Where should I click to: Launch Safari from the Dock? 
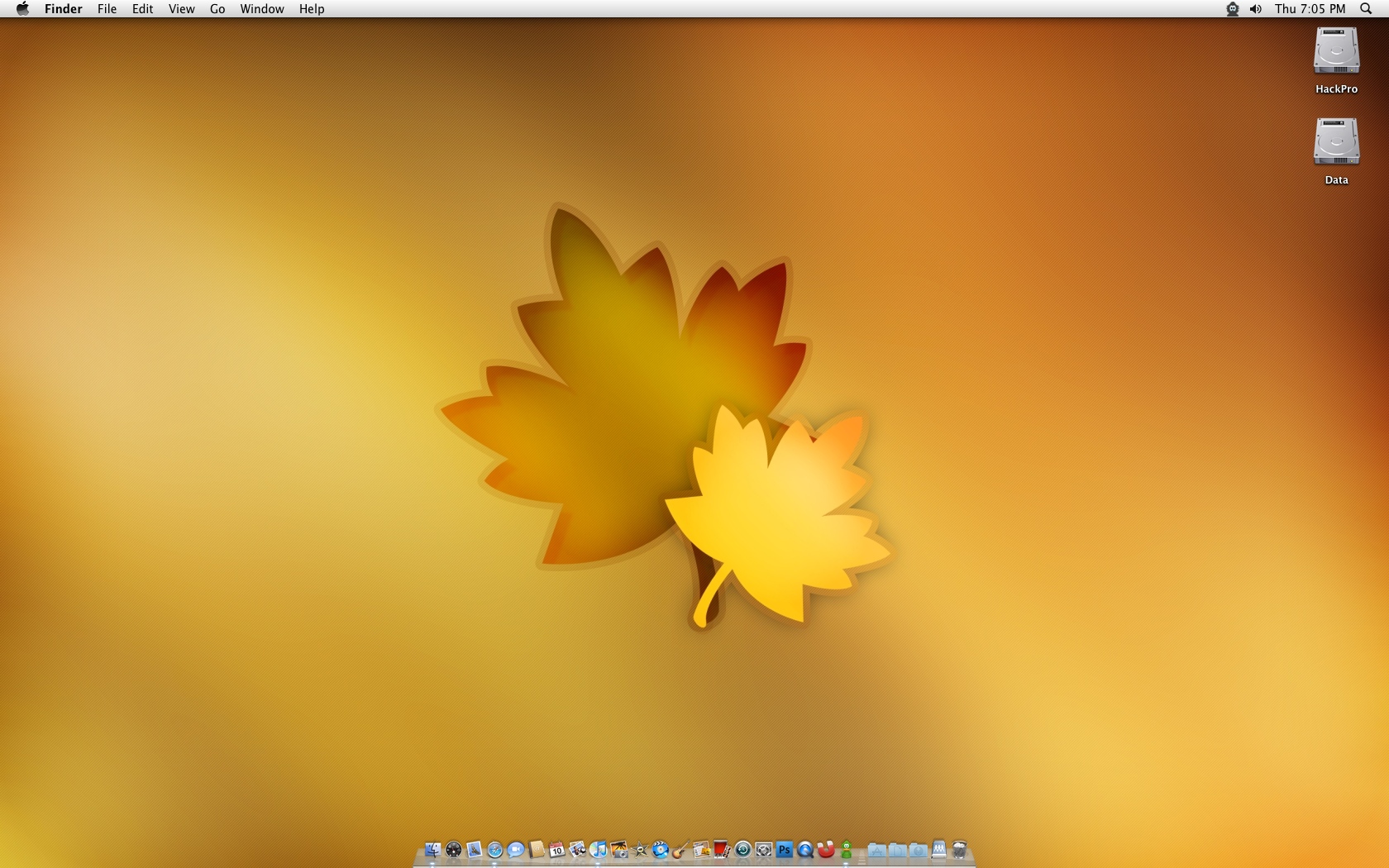click(x=495, y=850)
